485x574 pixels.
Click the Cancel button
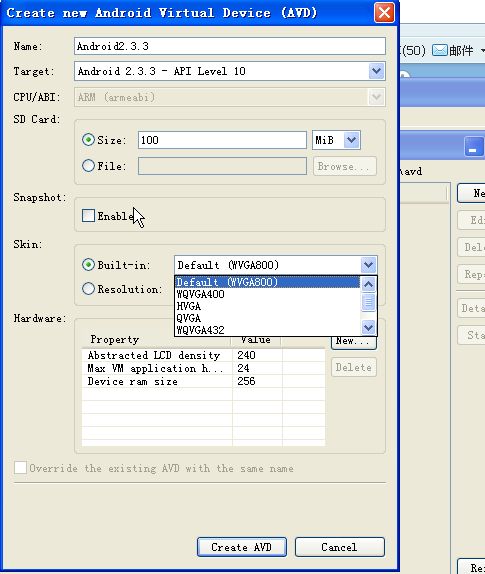(340, 547)
